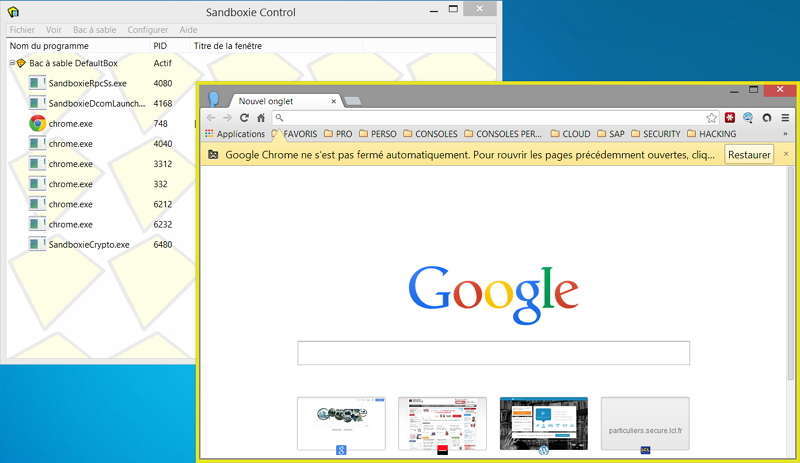Open the CLOUD bookmark folder

coord(570,134)
